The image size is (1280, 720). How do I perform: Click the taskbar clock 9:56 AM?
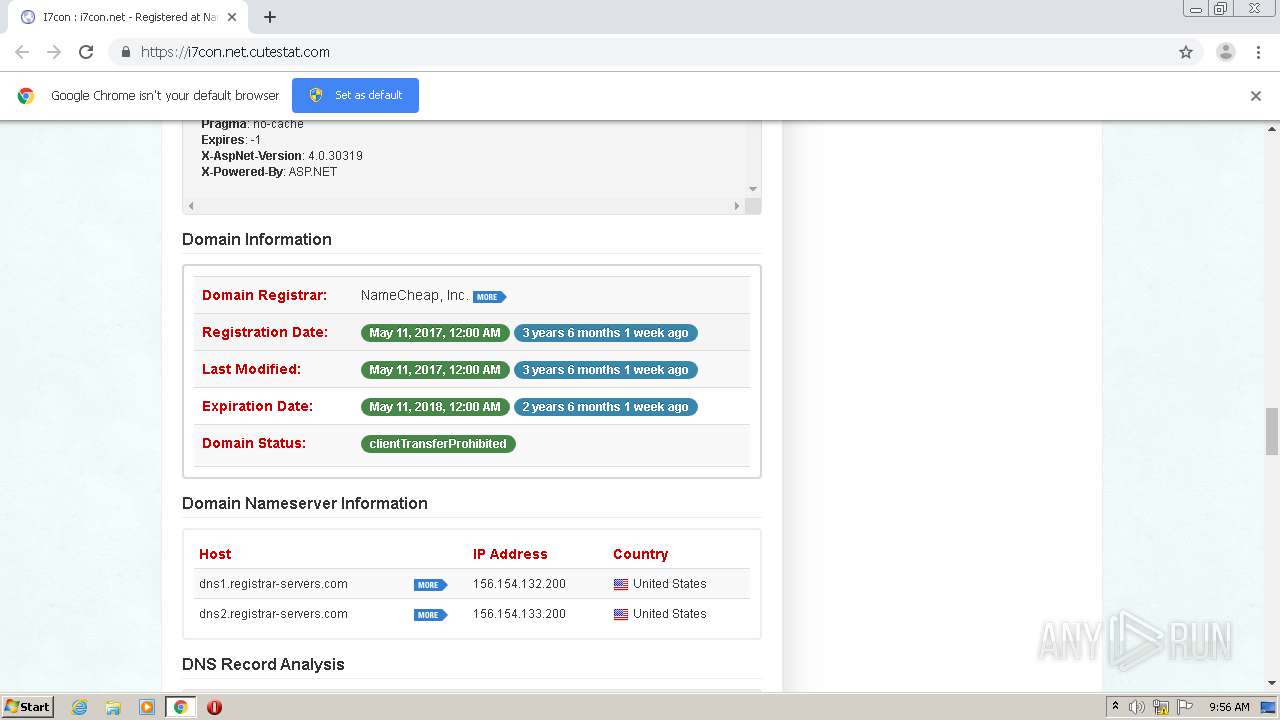point(1229,707)
